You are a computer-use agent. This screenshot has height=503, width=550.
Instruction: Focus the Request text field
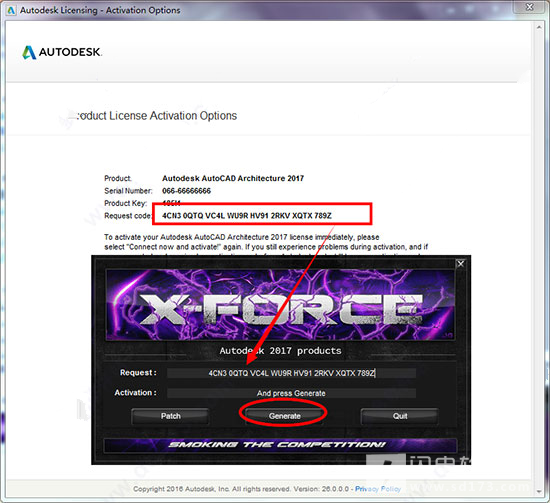click(291, 373)
